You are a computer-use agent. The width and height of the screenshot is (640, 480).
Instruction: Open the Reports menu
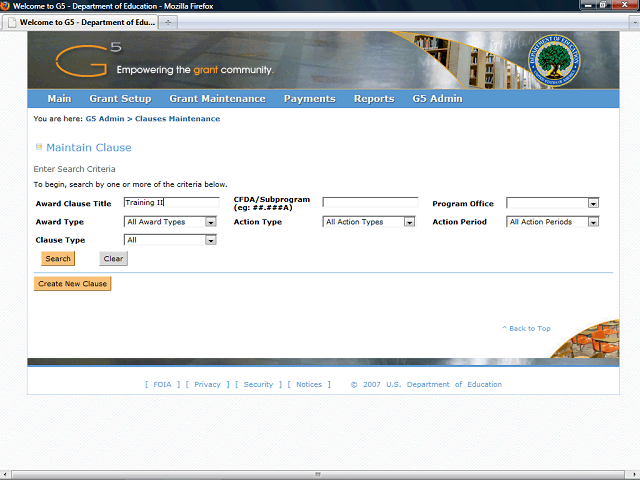click(x=374, y=99)
